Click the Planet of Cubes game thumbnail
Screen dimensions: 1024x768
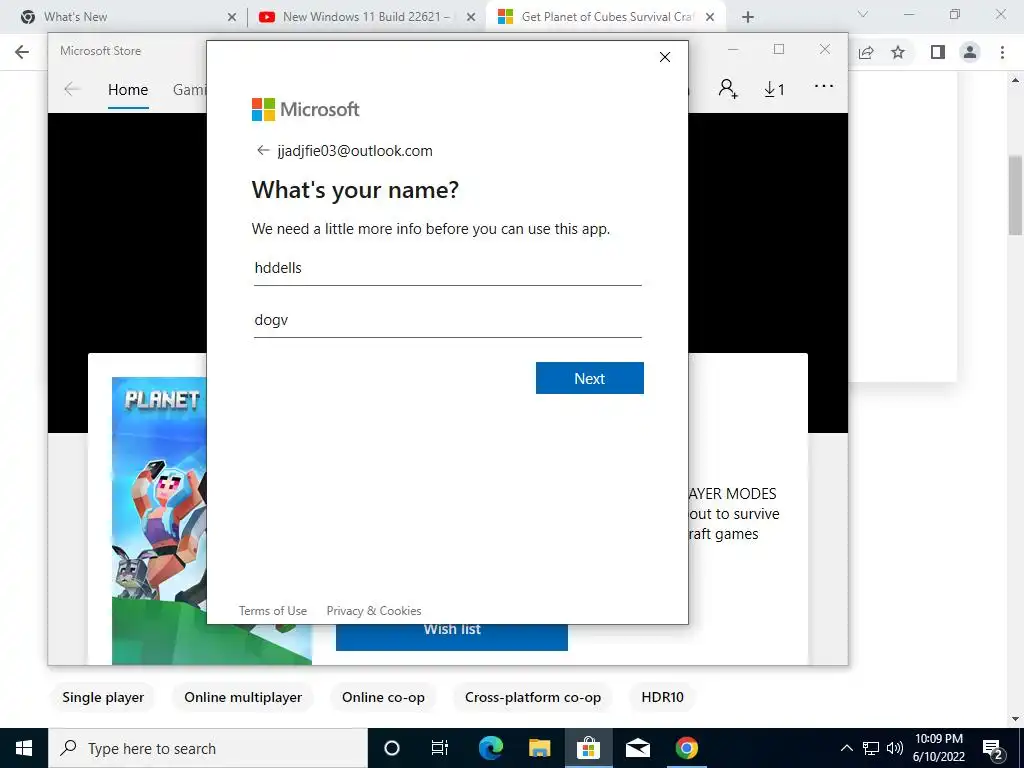click(x=159, y=520)
